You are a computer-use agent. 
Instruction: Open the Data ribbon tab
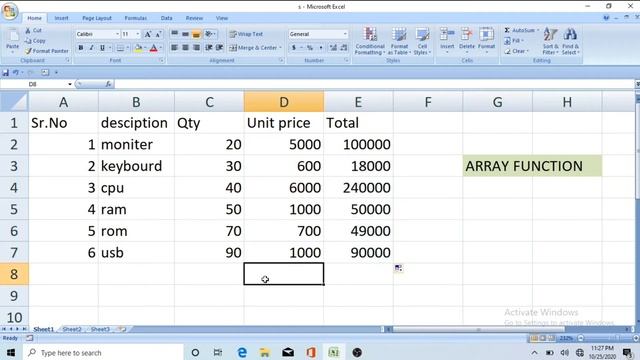pos(167,18)
